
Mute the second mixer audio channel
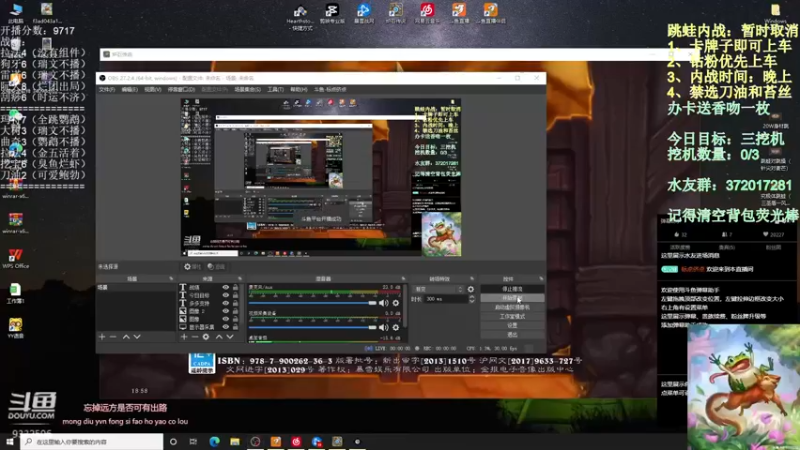(384, 328)
